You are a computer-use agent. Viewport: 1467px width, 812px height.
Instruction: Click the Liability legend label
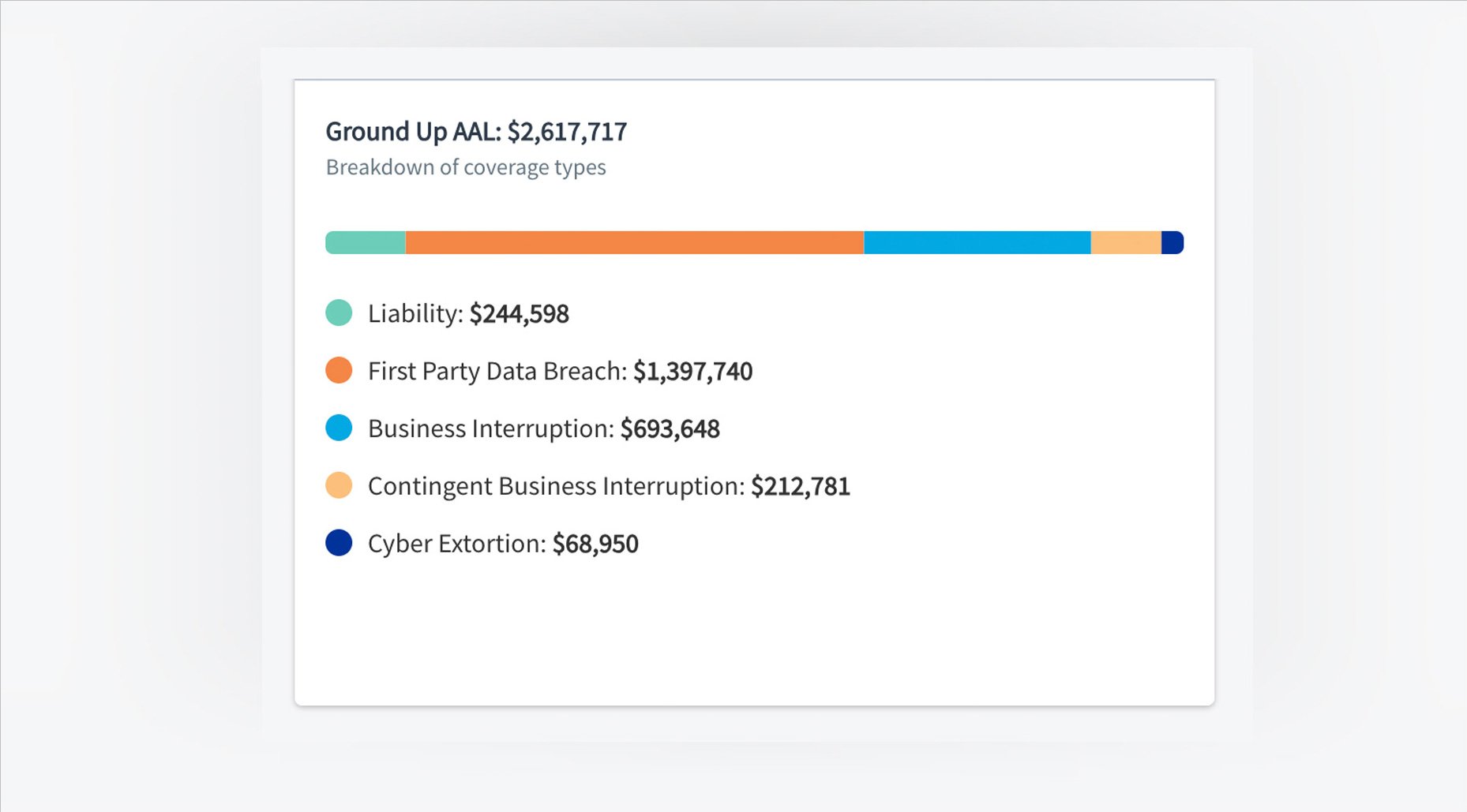415,313
